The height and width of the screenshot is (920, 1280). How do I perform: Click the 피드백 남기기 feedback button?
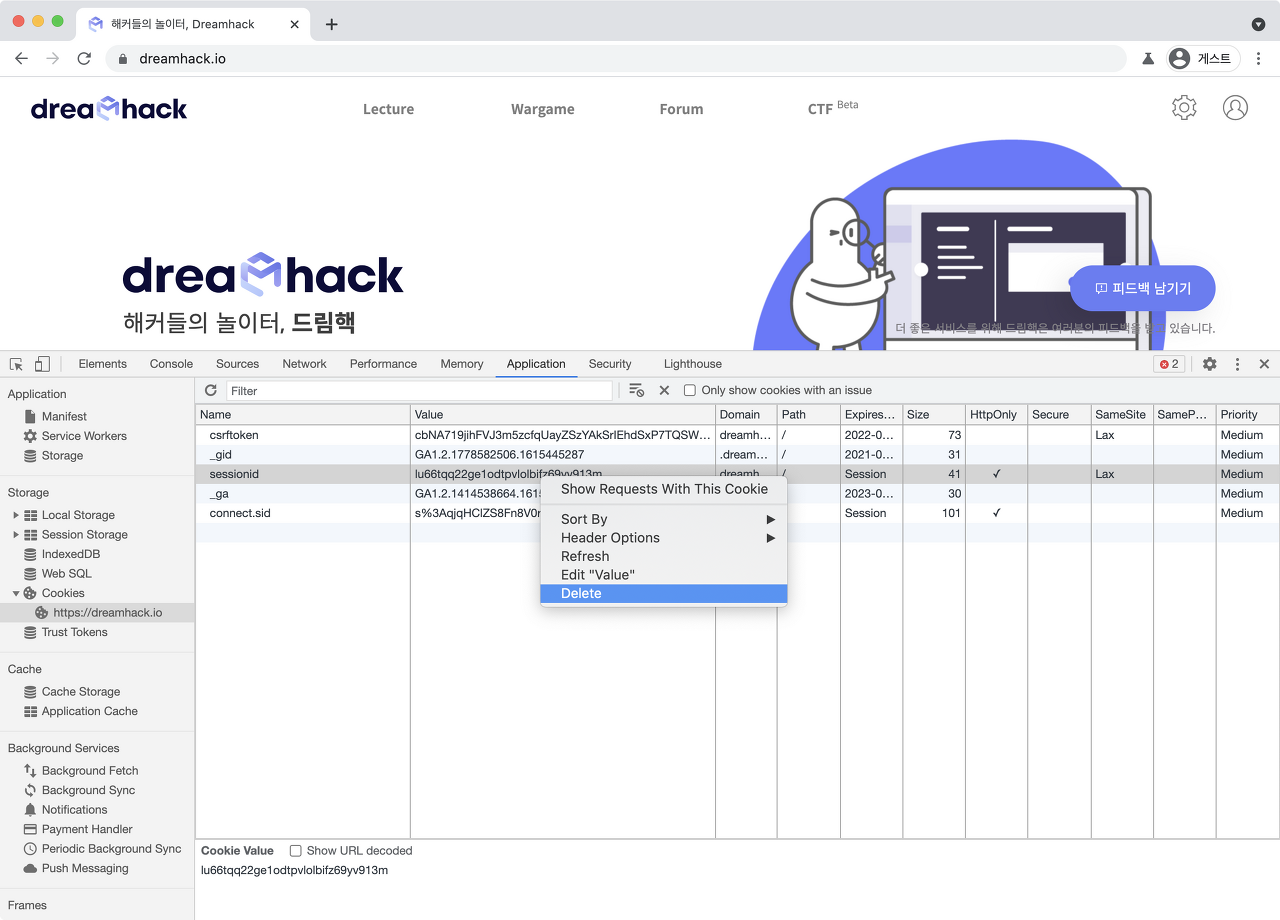1143,288
